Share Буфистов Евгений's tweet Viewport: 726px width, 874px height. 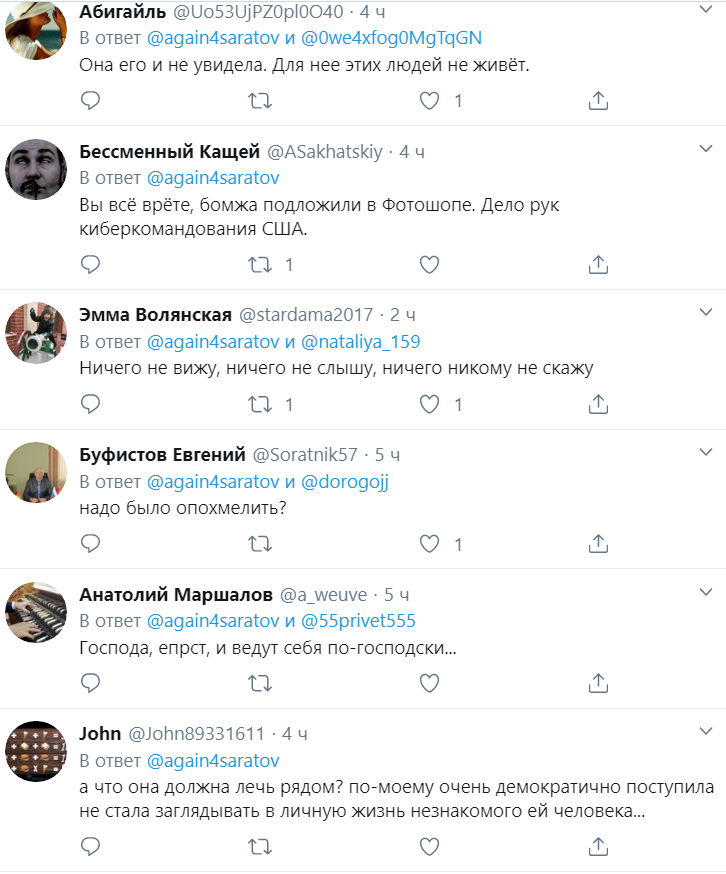coord(598,545)
